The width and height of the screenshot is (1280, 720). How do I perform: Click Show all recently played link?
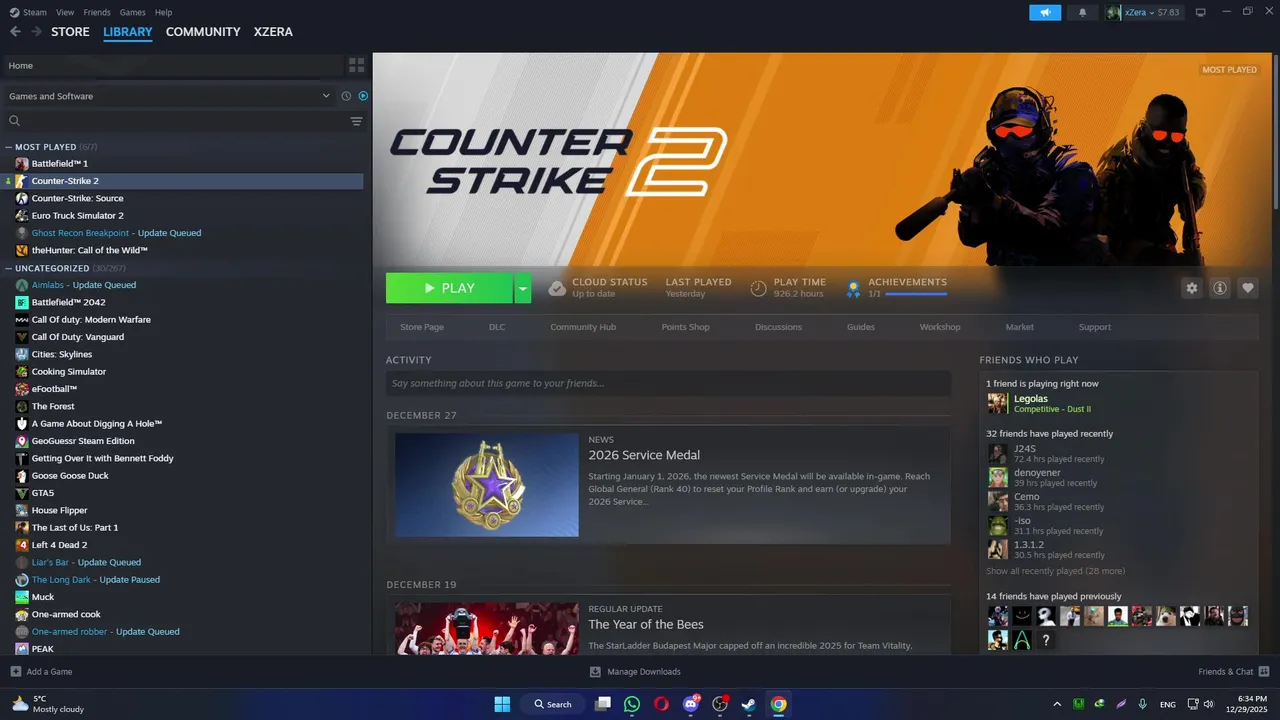[x=1055, y=571]
